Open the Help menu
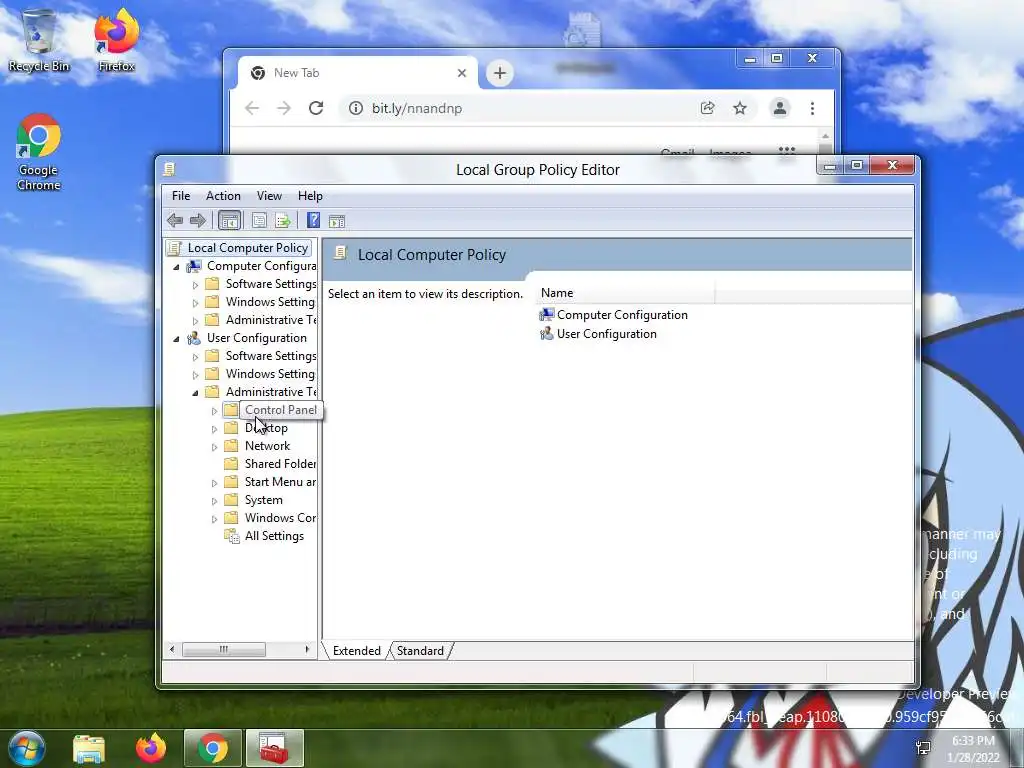 click(310, 196)
